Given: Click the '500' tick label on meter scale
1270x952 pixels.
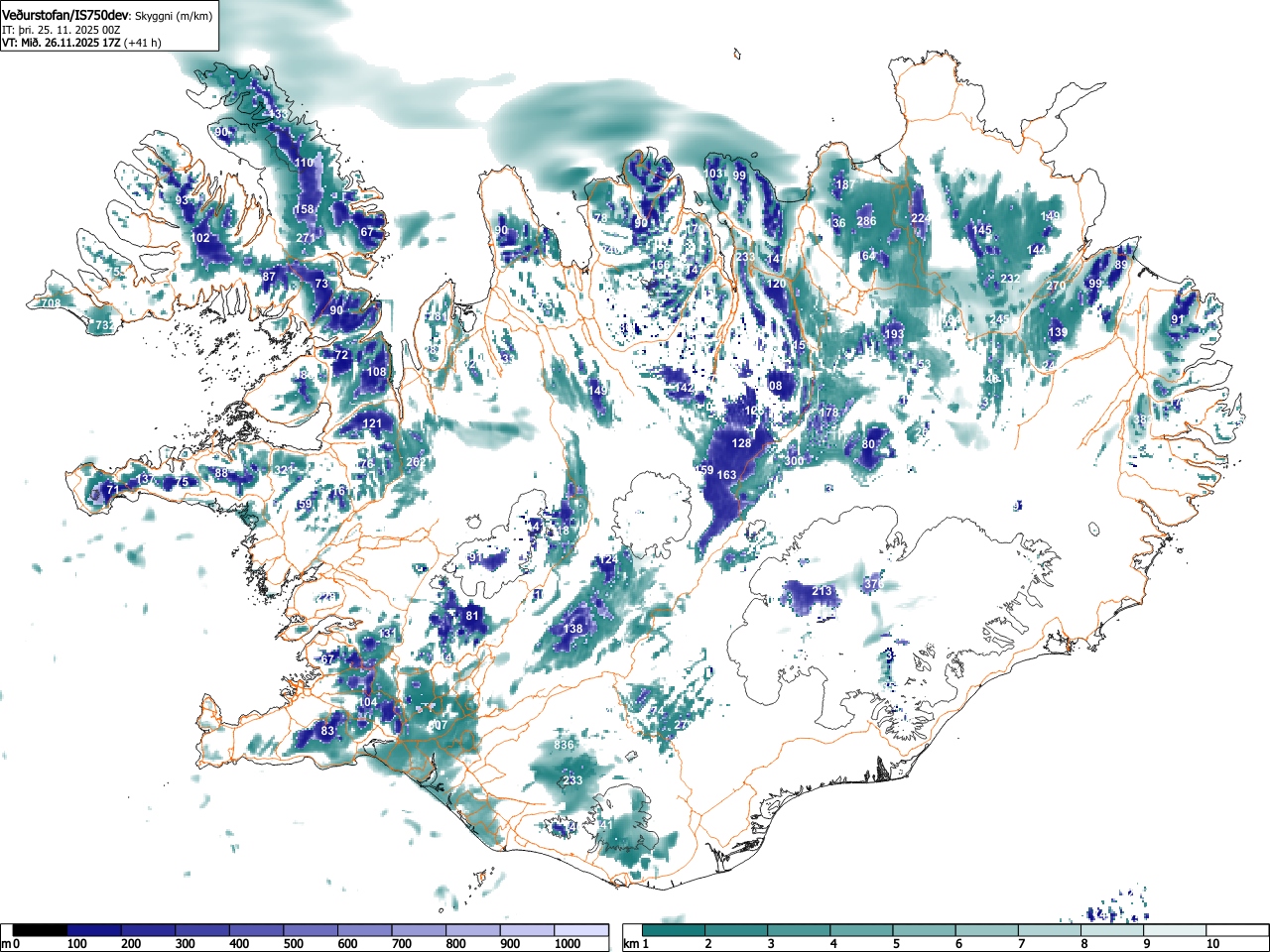Looking at the screenshot, I should coord(293,944).
